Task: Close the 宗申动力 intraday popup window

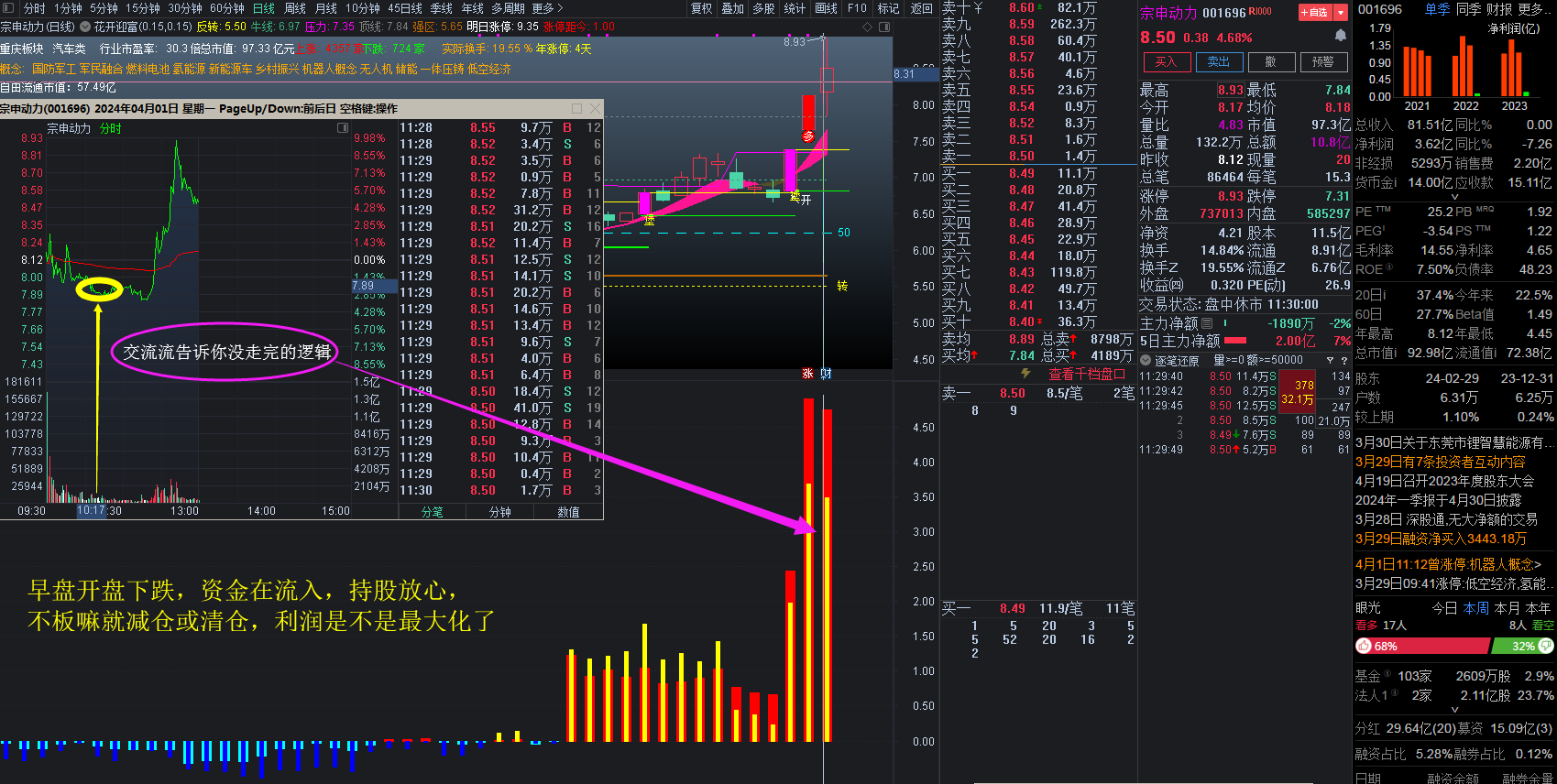Action: [594, 108]
